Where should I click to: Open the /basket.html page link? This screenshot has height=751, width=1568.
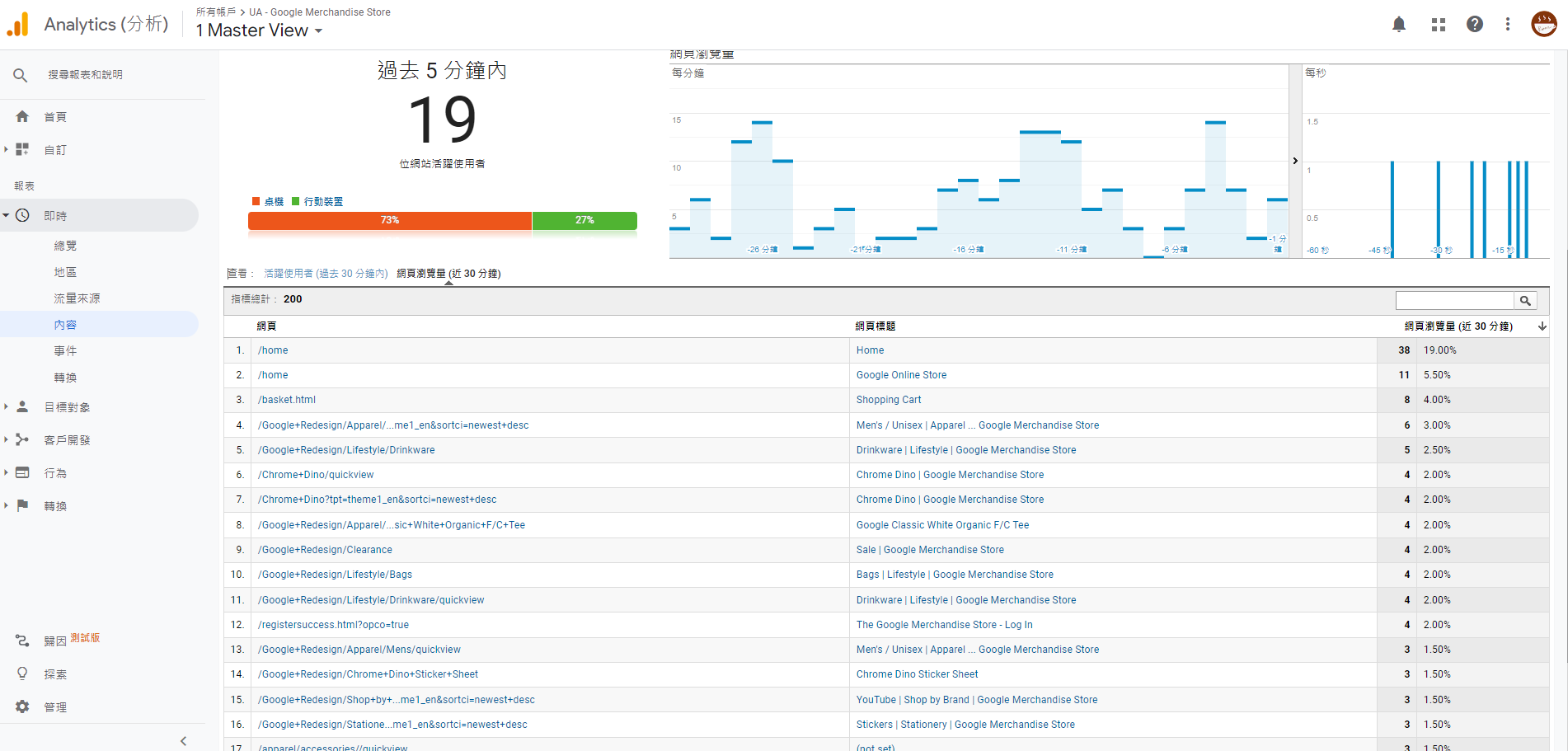tap(286, 400)
